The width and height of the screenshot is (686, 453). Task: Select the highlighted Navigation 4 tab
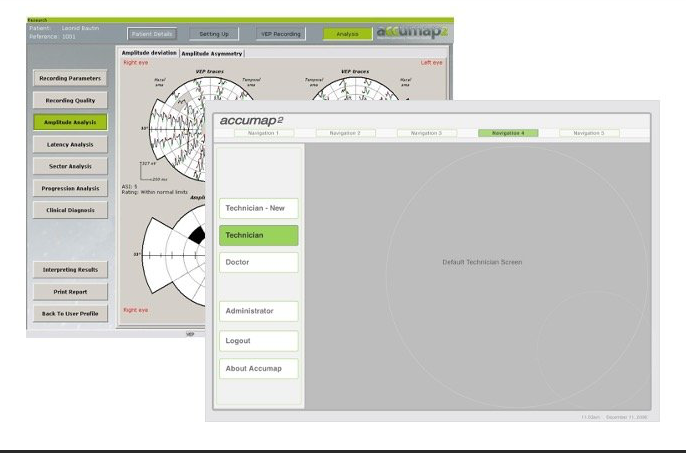(x=508, y=133)
